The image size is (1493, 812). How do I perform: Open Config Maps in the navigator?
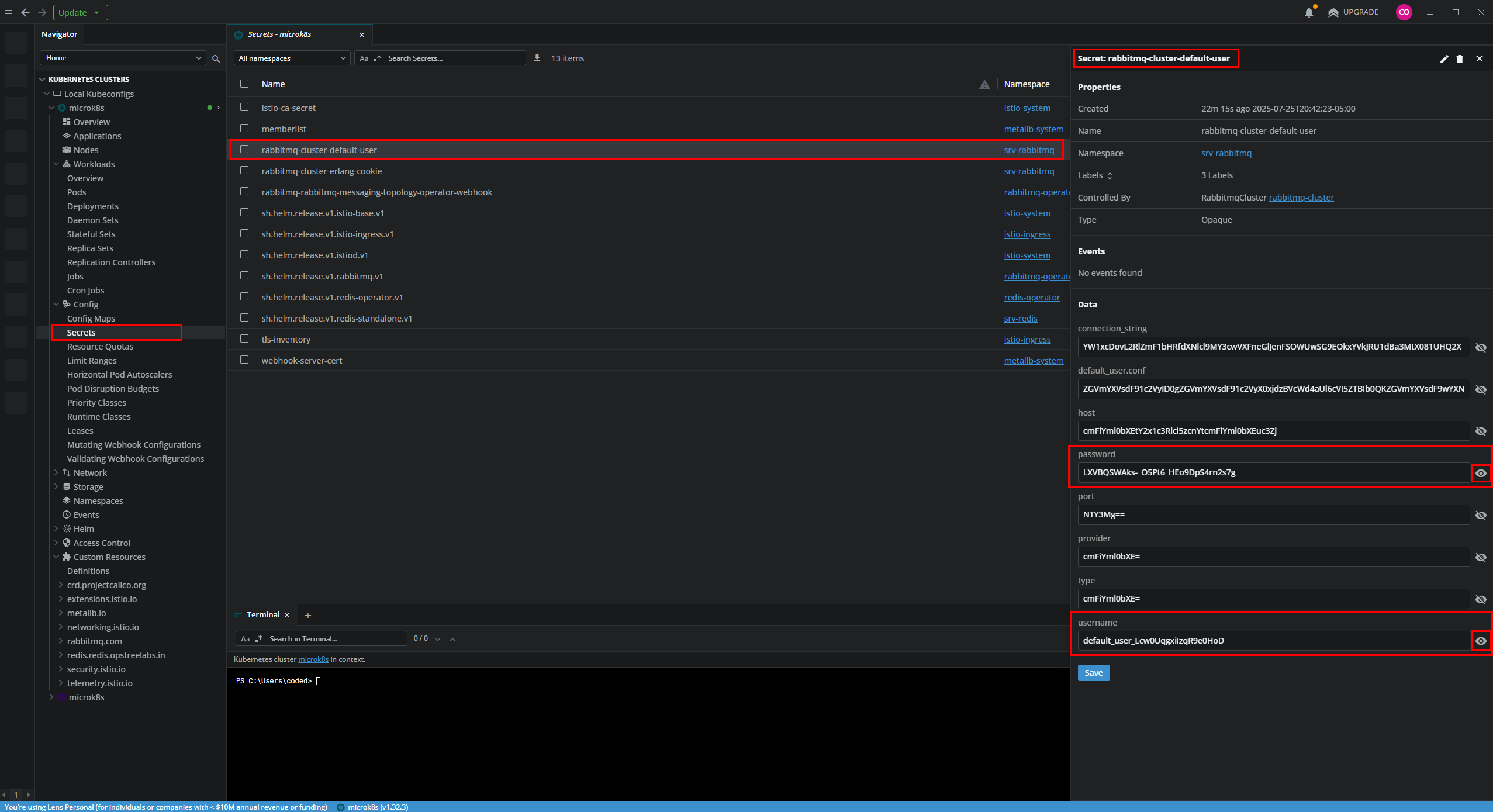click(91, 319)
